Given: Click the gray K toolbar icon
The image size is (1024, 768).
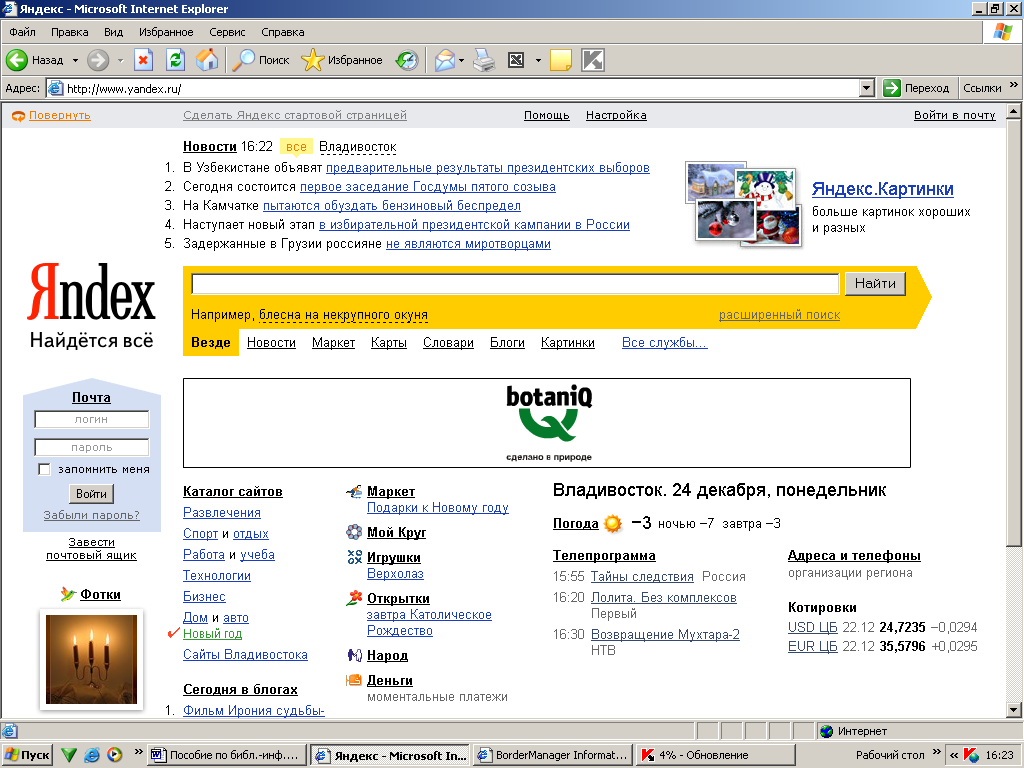Looking at the screenshot, I should (x=593, y=60).
